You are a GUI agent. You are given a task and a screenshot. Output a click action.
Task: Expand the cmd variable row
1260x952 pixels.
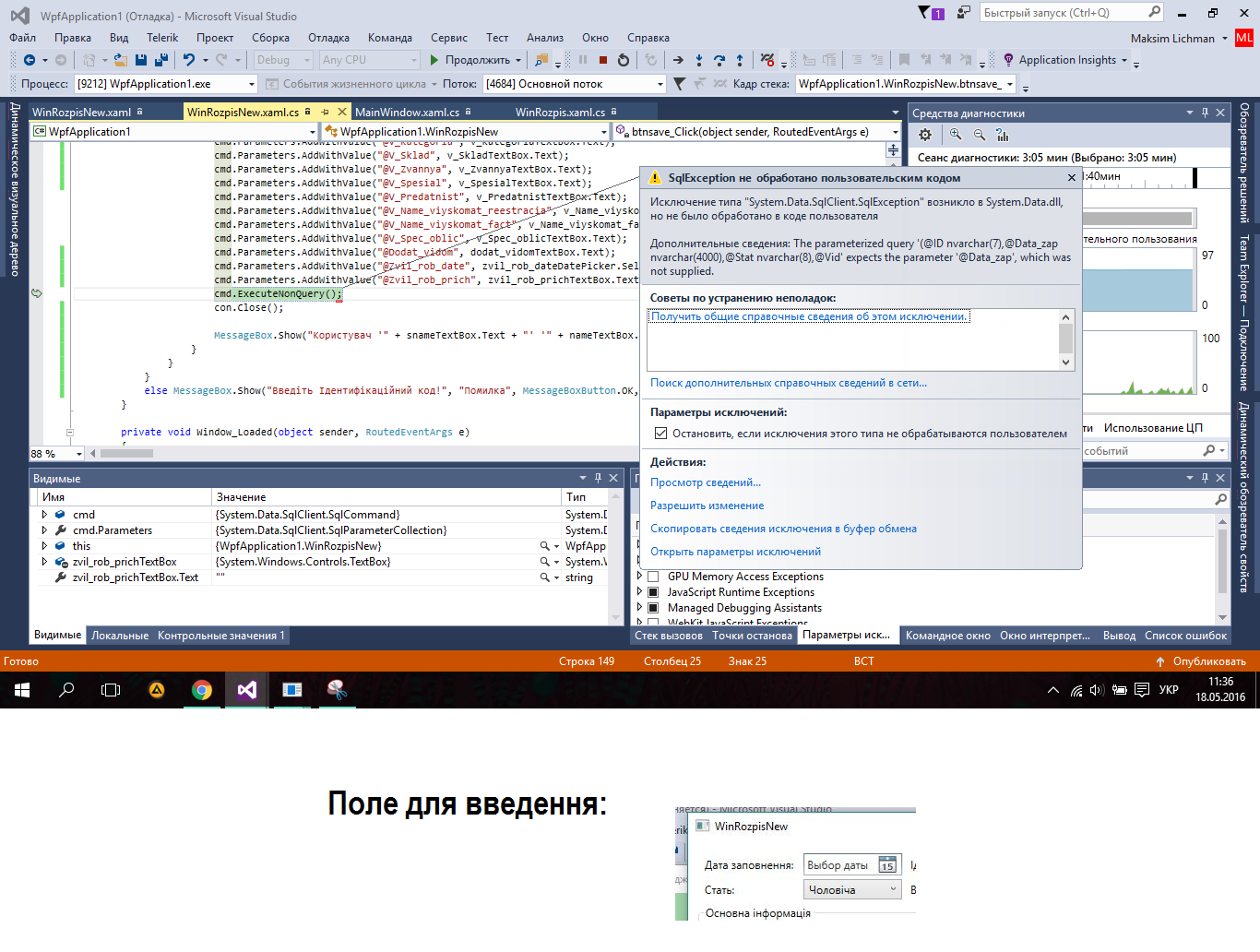(44, 515)
